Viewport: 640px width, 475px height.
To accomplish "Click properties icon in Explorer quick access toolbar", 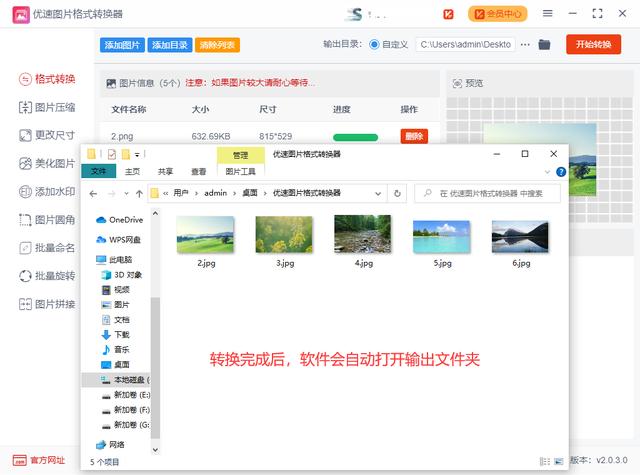I will (112, 154).
